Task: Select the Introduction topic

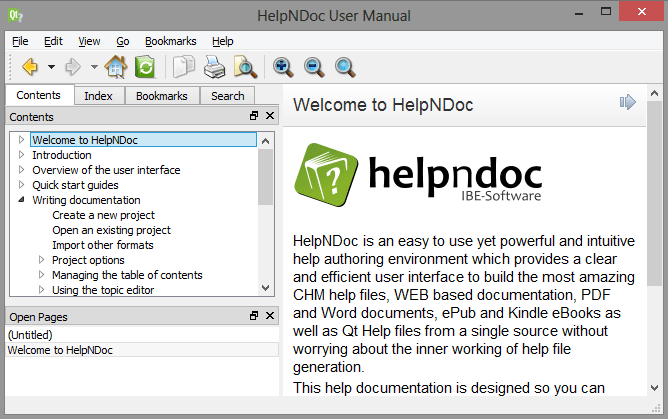Action: coord(62,155)
